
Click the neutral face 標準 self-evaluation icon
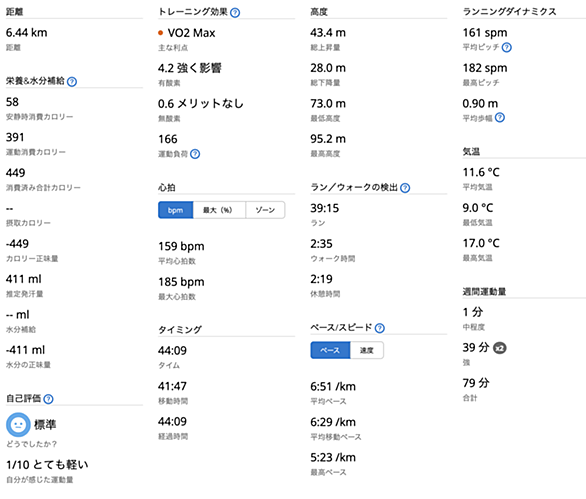click(x=18, y=425)
